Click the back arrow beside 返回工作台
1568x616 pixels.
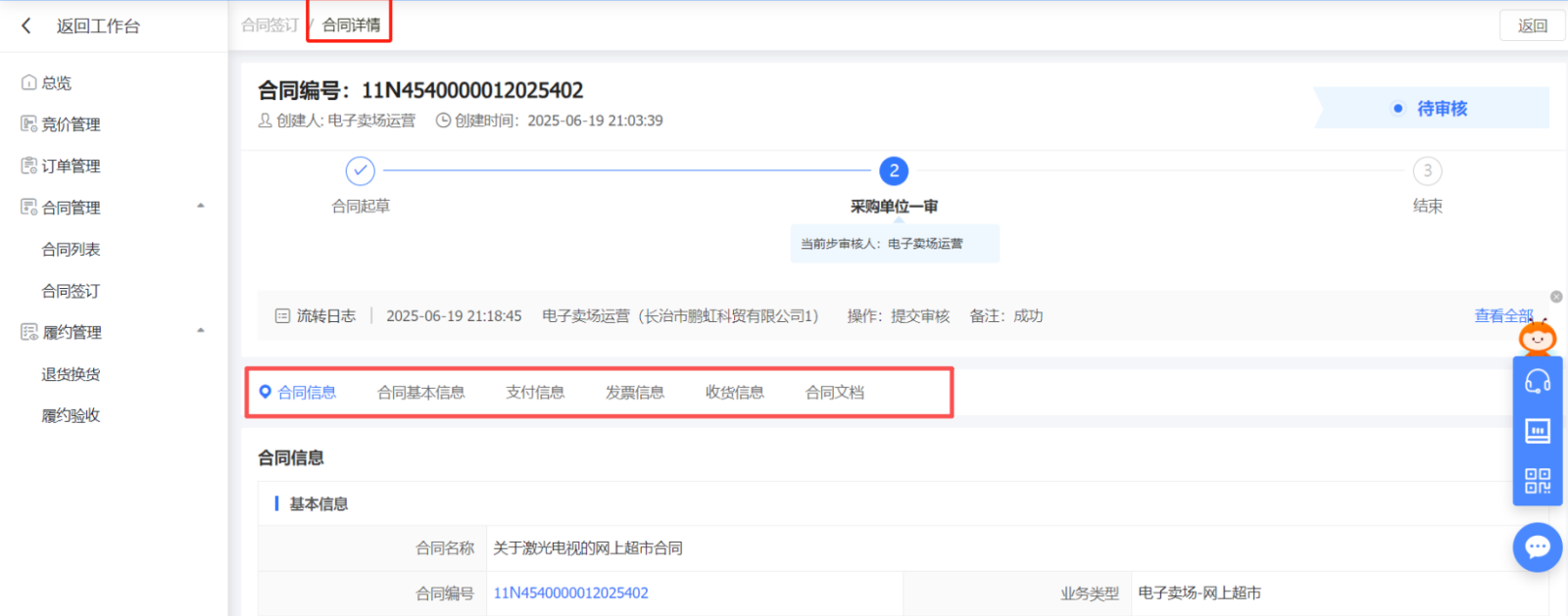point(26,26)
